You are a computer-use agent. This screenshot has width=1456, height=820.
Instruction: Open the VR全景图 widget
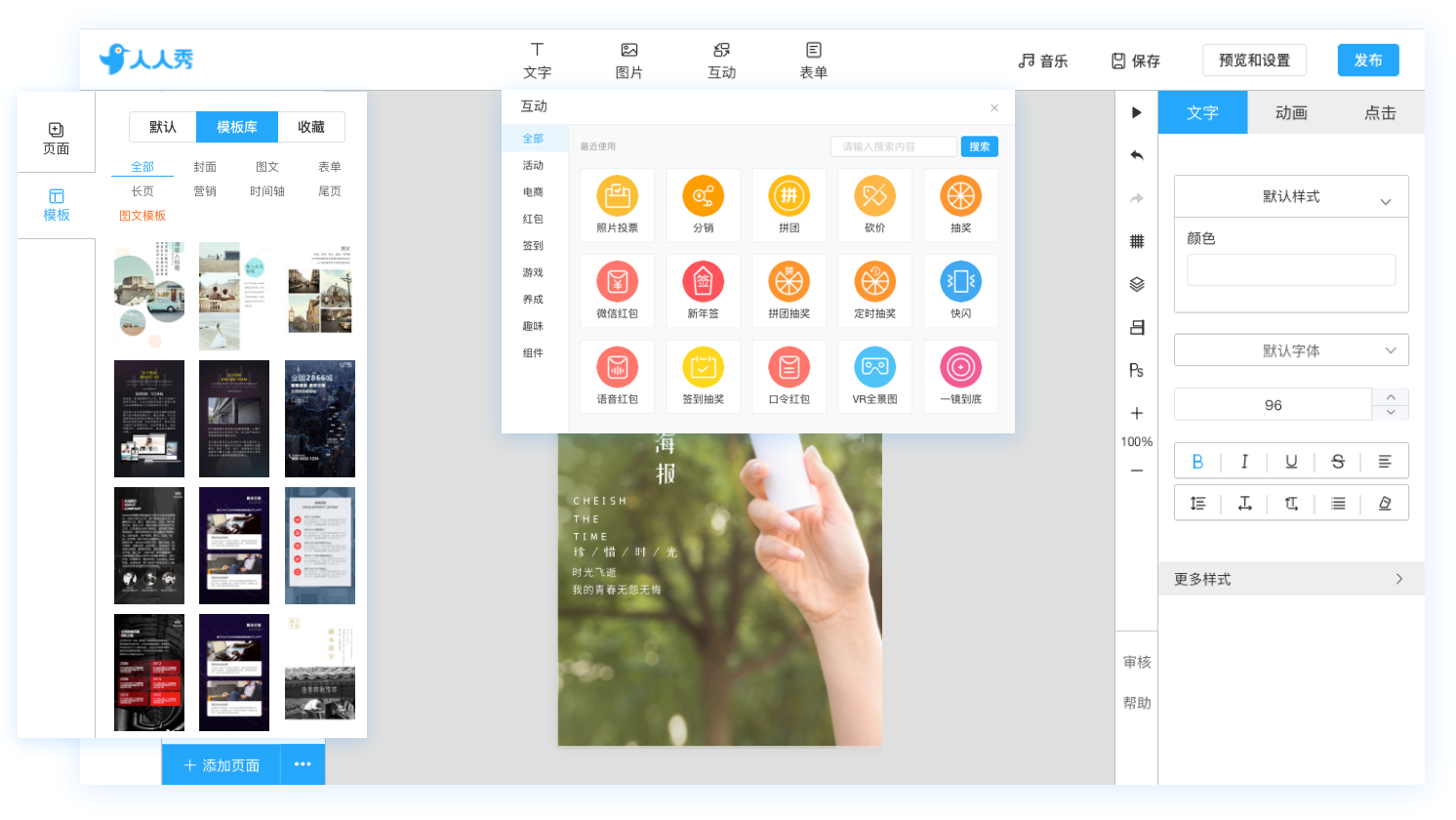click(x=874, y=377)
